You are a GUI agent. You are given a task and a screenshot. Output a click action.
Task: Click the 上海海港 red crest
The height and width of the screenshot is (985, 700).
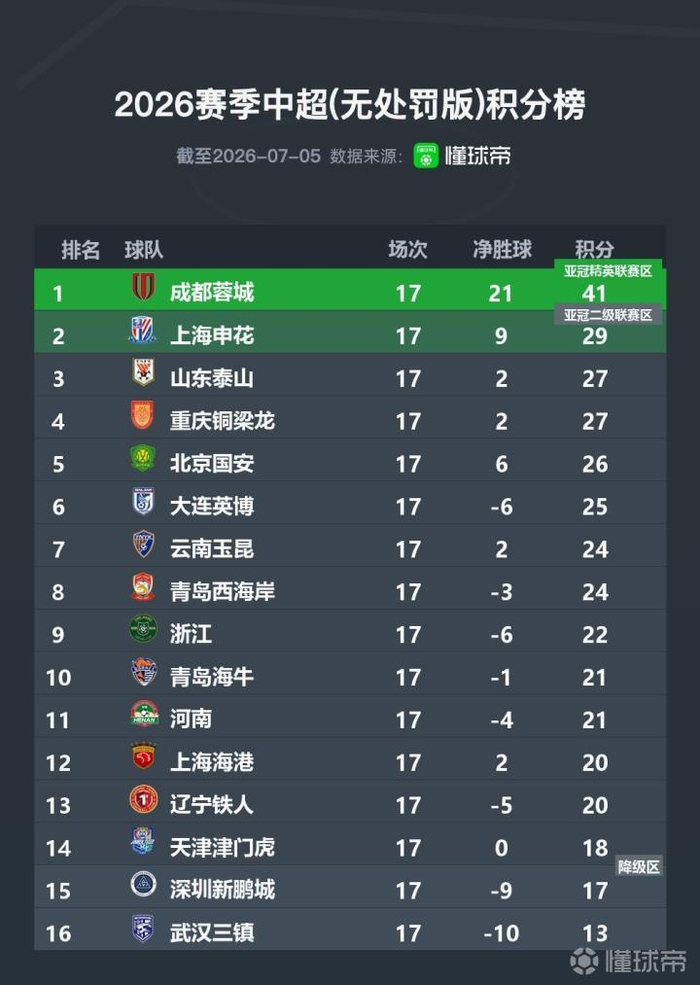pyautogui.click(x=143, y=757)
